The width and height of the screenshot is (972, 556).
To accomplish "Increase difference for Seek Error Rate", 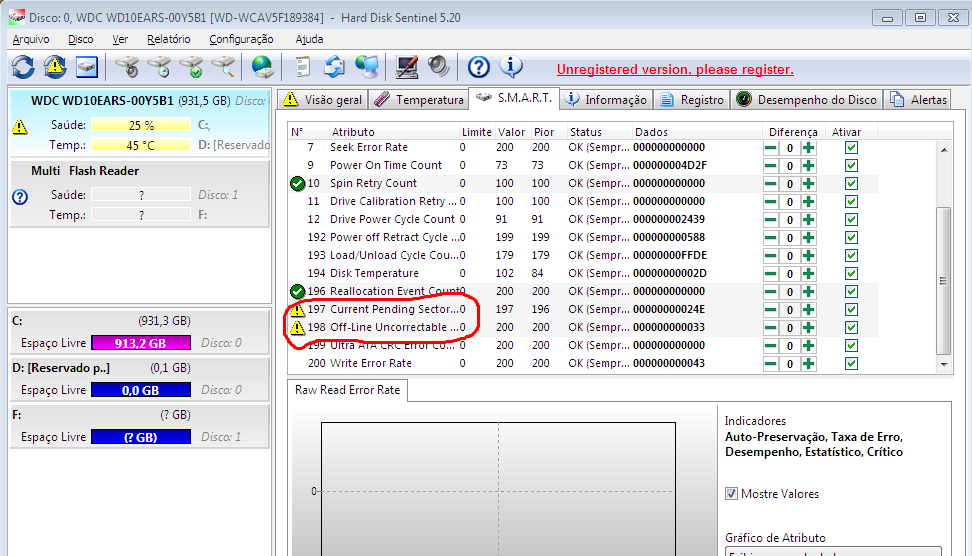I will coord(808,148).
